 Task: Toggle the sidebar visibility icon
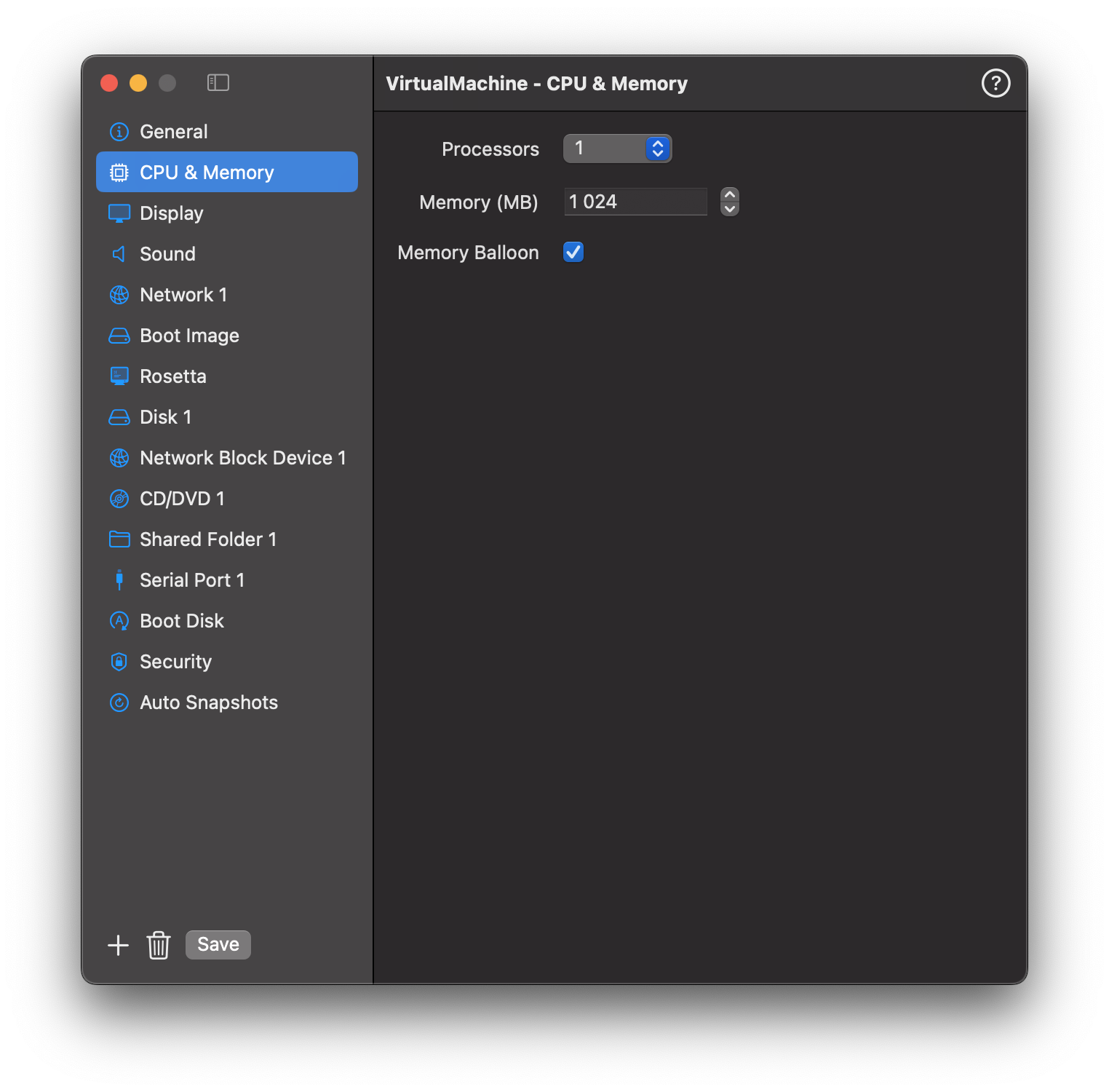[218, 82]
